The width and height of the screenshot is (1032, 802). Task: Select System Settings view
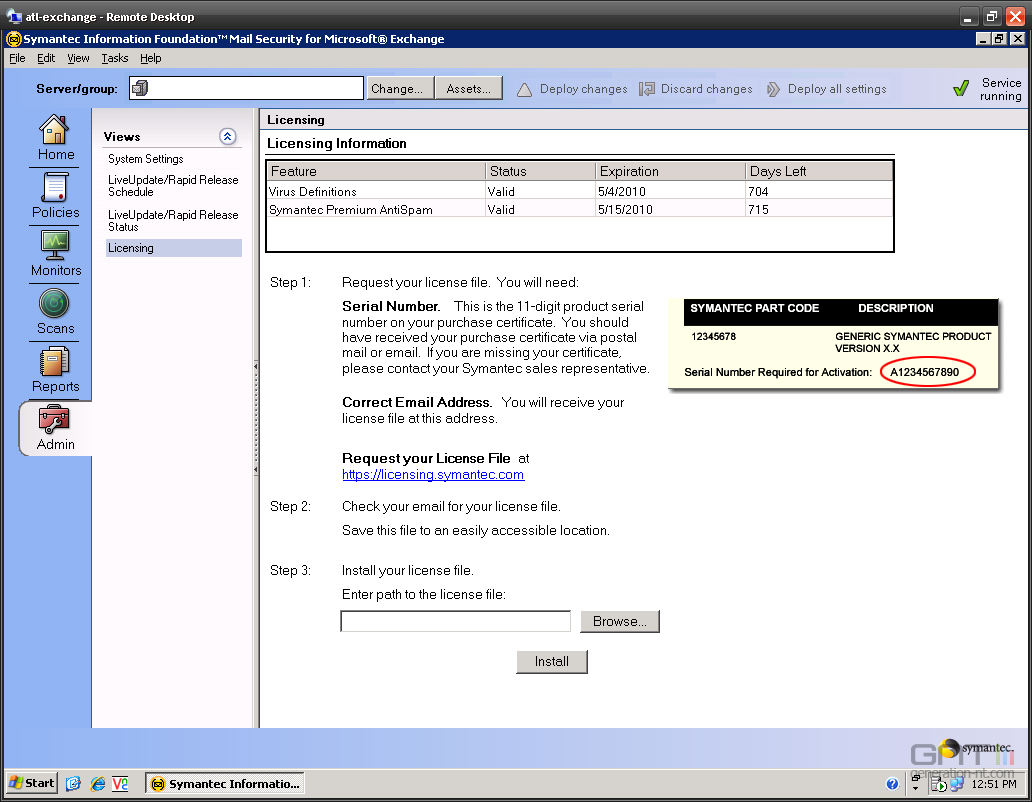tap(145, 159)
